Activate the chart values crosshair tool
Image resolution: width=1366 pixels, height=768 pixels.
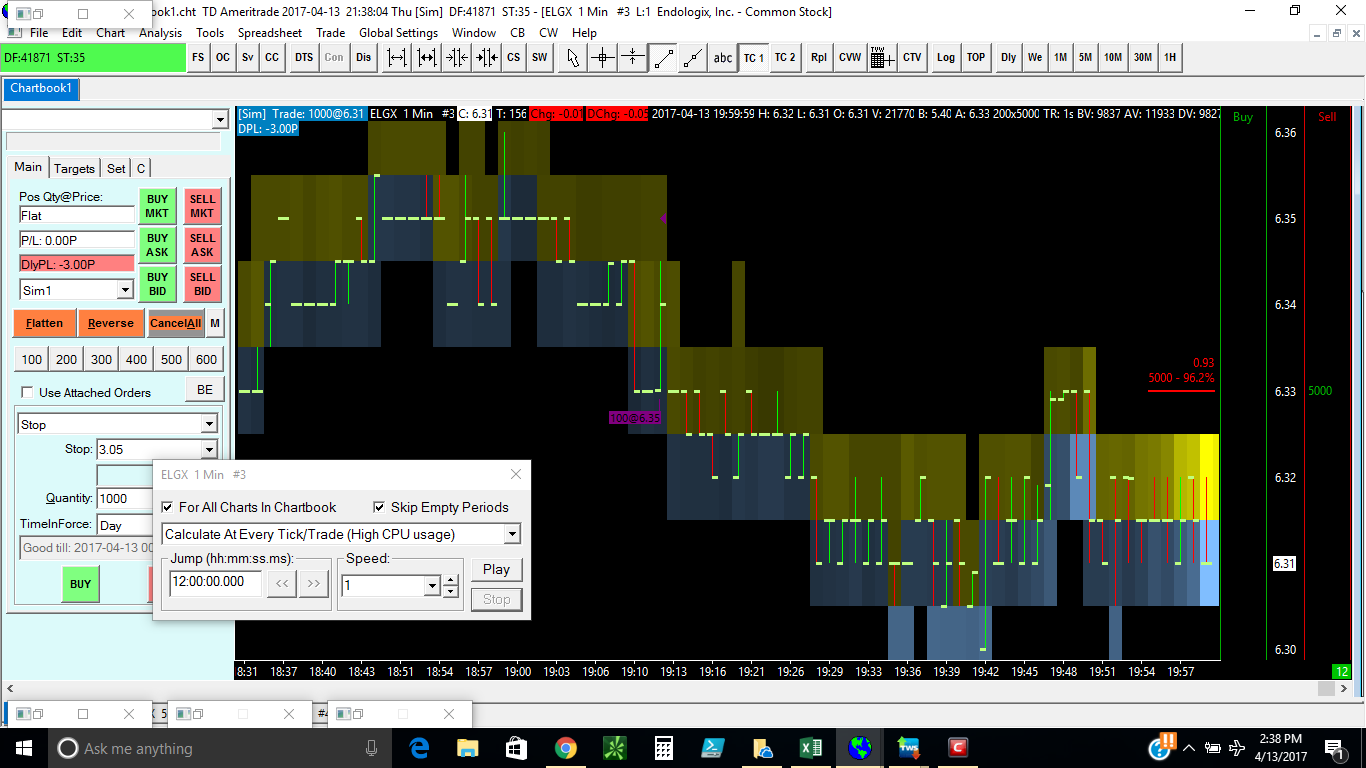[x=602, y=58]
